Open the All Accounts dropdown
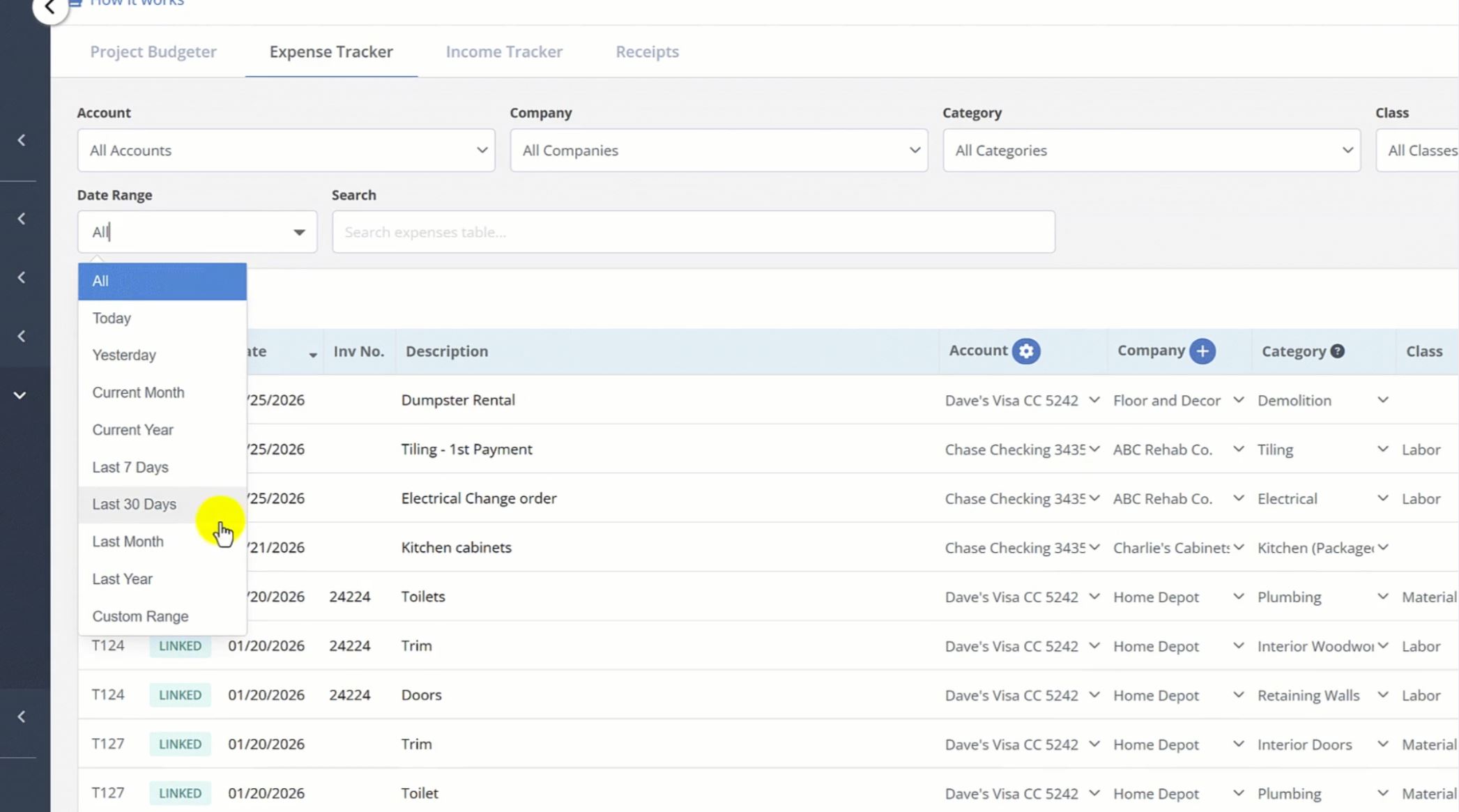Image resolution: width=1459 pixels, height=812 pixels. (286, 151)
